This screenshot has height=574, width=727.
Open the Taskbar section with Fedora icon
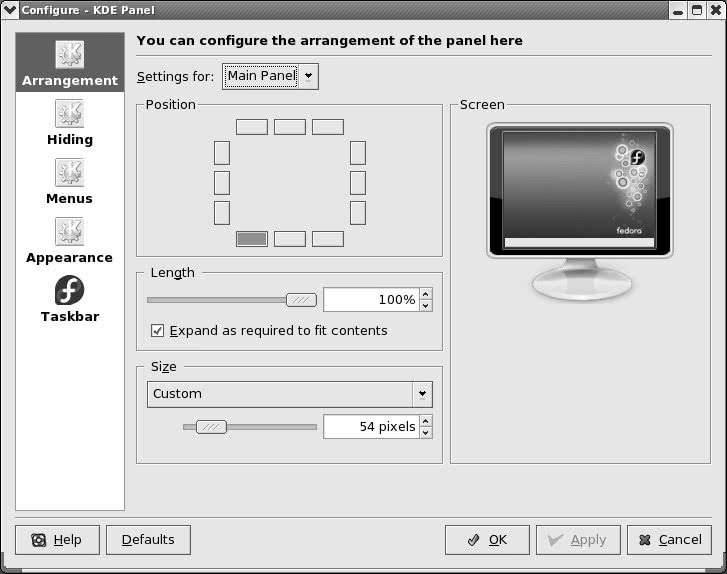(70, 299)
